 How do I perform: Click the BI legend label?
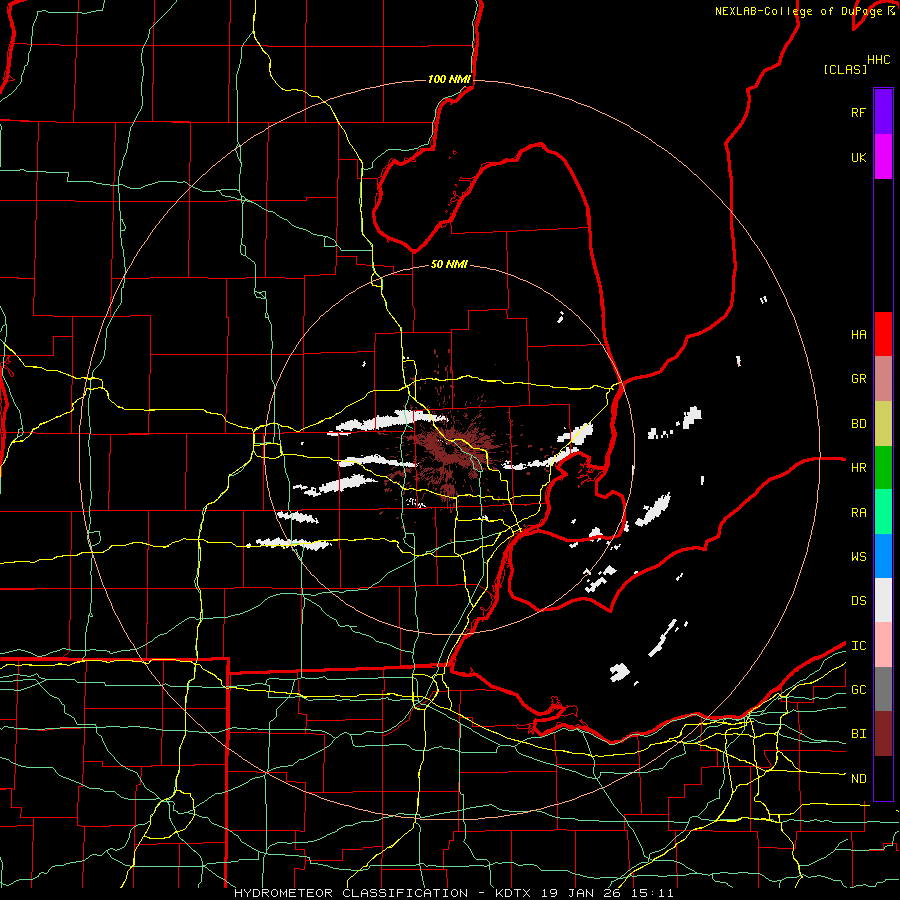pyautogui.click(x=858, y=734)
